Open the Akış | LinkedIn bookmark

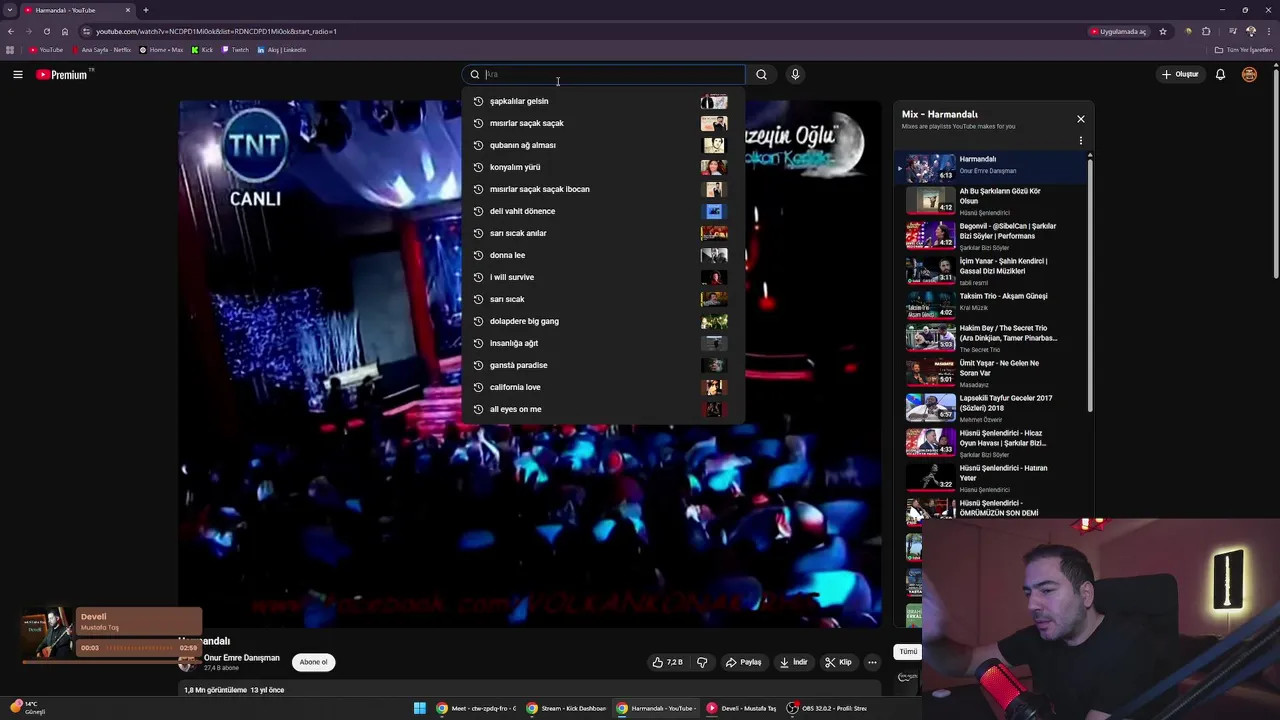pos(282,50)
